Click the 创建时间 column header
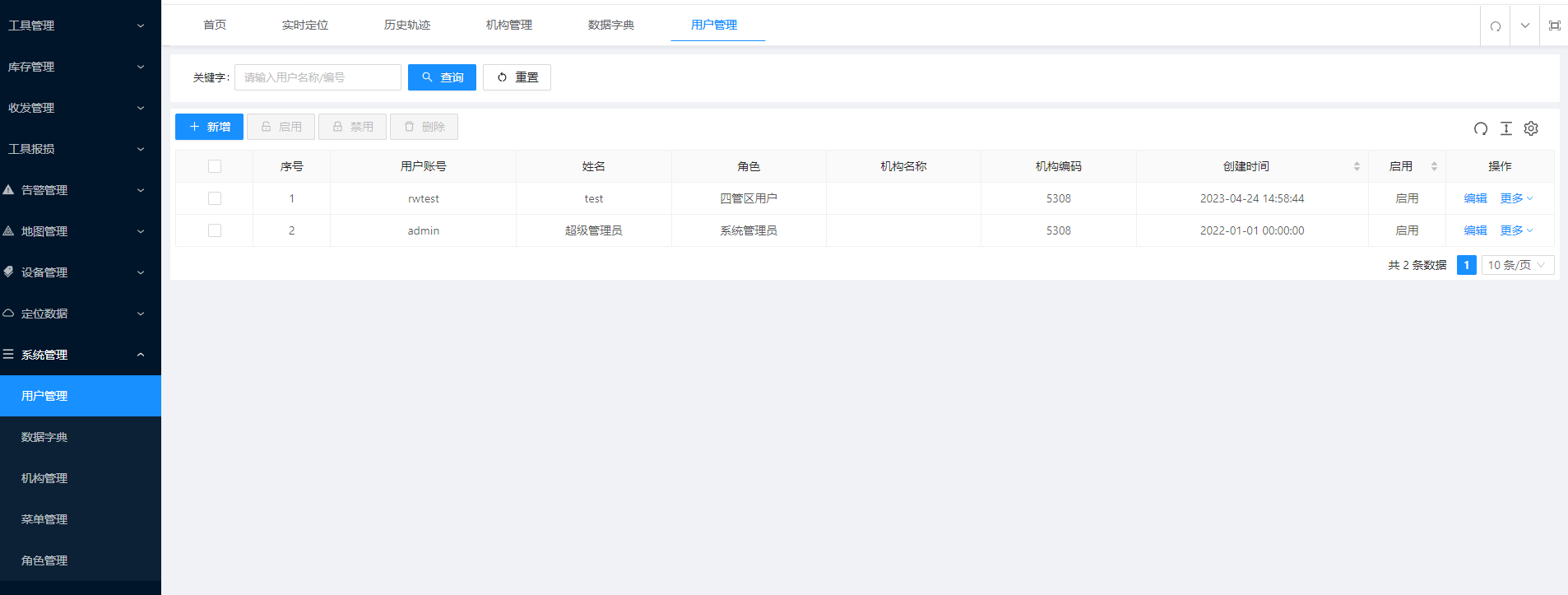Viewport: 1568px width, 595px height. click(1252, 166)
